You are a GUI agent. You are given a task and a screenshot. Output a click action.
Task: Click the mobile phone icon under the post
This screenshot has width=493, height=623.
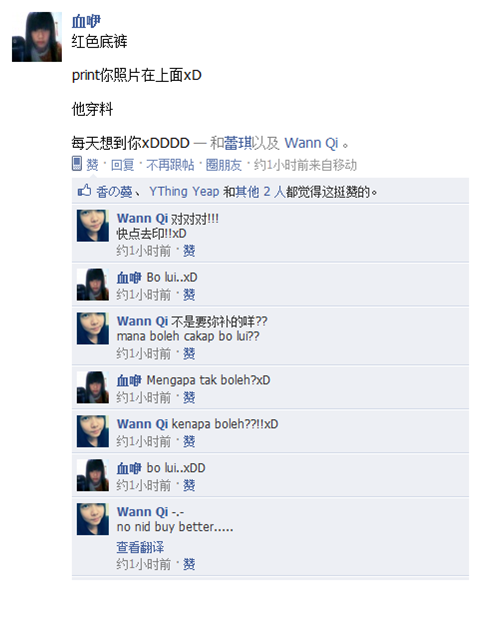[77, 164]
